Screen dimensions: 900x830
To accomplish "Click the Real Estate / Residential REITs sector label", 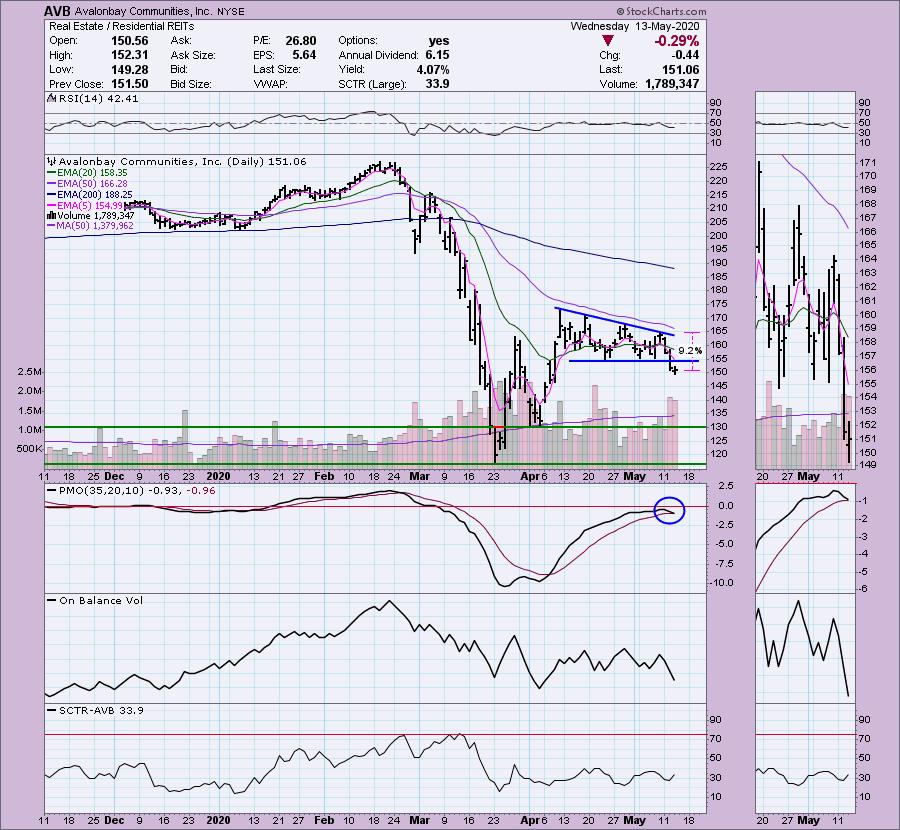I will [x=122, y=26].
